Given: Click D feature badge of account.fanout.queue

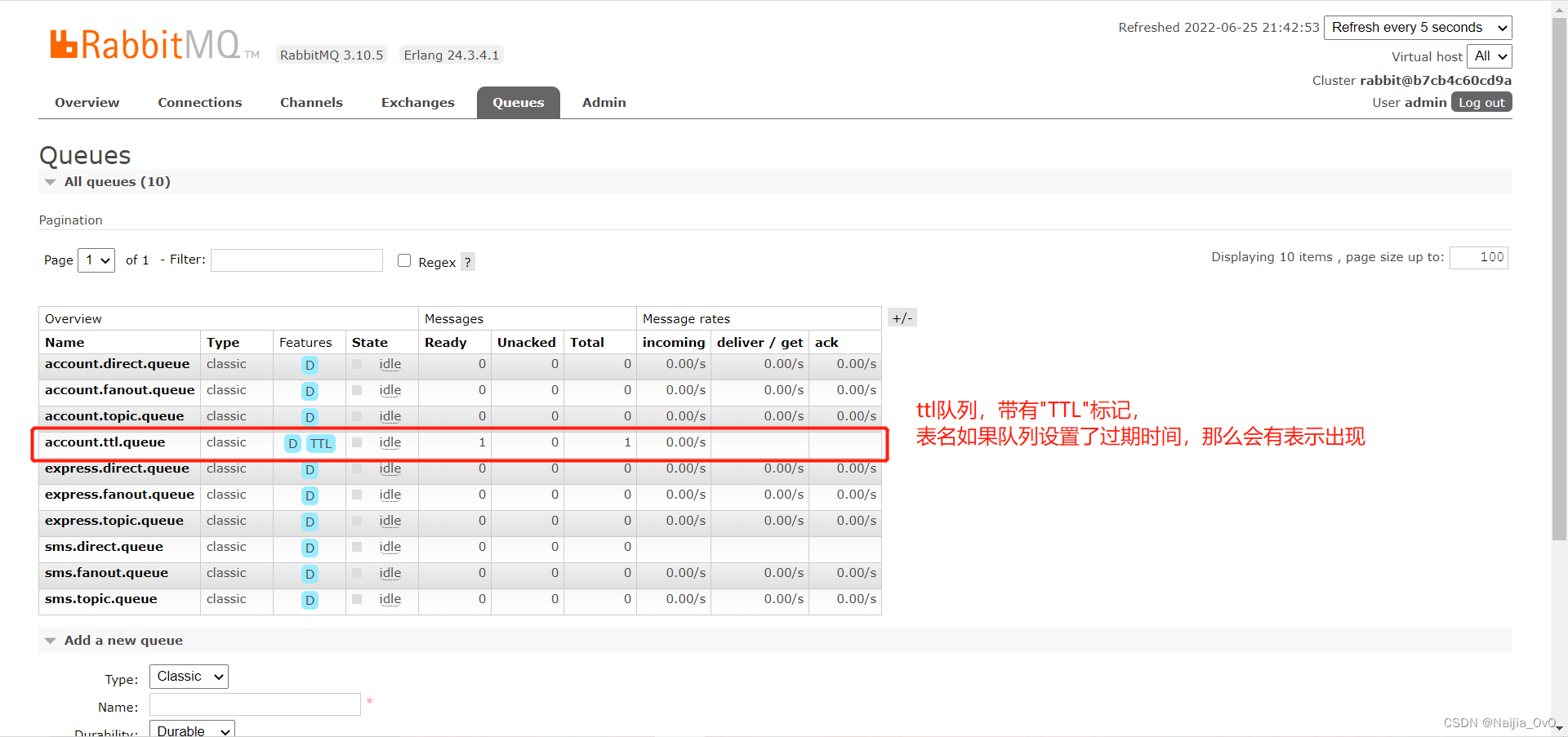Looking at the screenshot, I should (310, 391).
